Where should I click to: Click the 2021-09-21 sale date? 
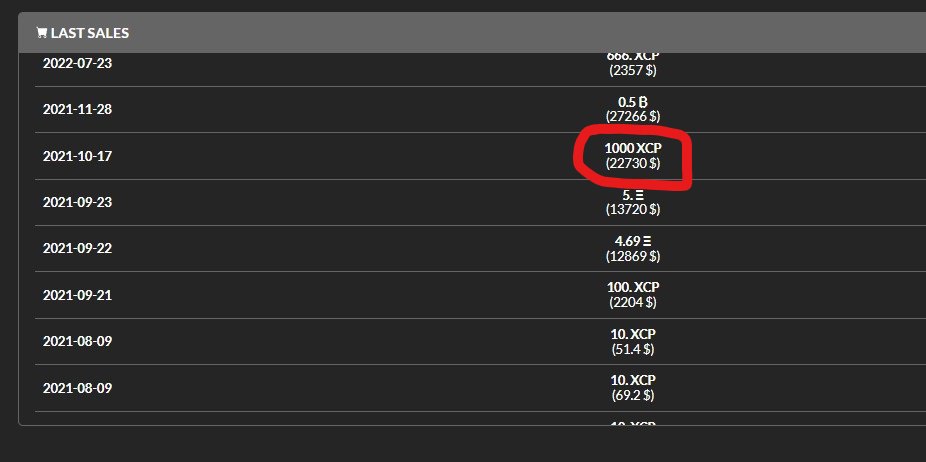pyautogui.click(x=77, y=295)
